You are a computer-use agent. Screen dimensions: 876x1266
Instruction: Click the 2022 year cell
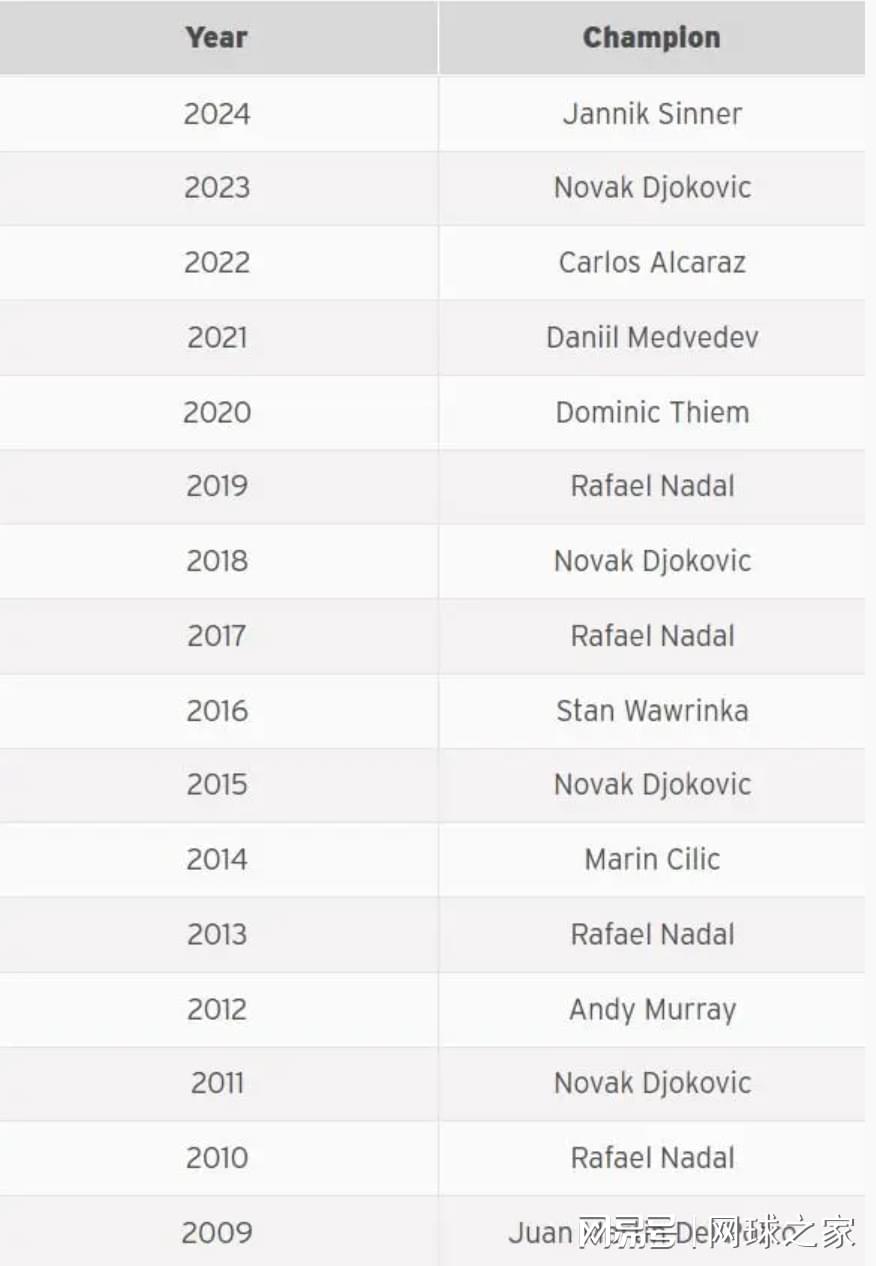click(217, 263)
